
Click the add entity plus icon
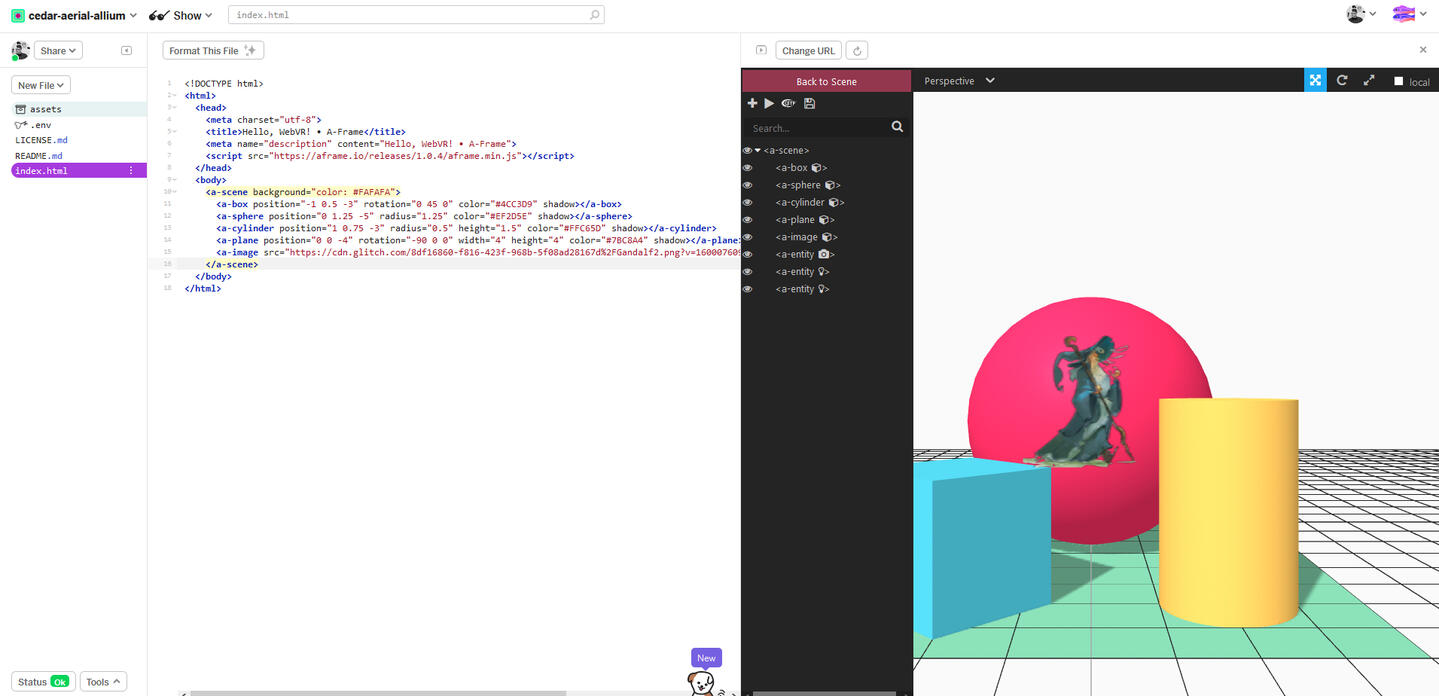(x=752, y=103)
